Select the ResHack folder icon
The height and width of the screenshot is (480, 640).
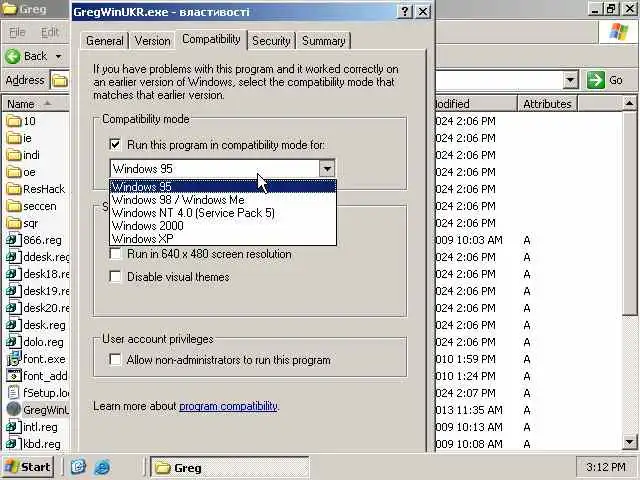point(14,189)
